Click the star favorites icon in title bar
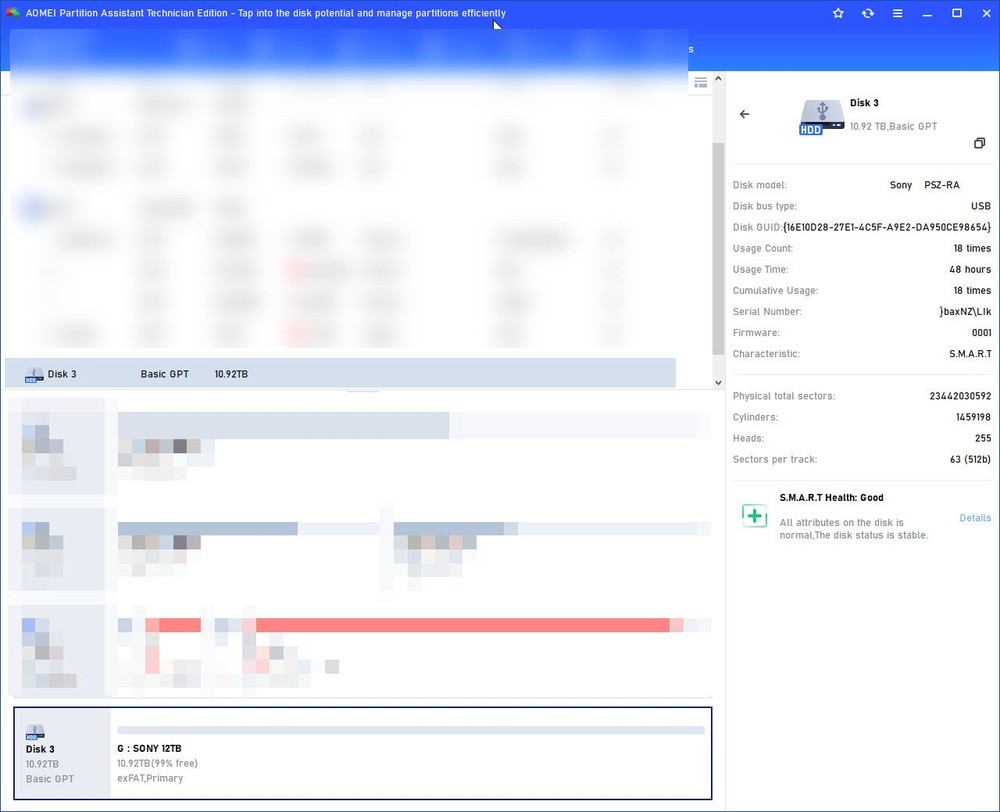 pyautogui.click(x=838, y=13)
